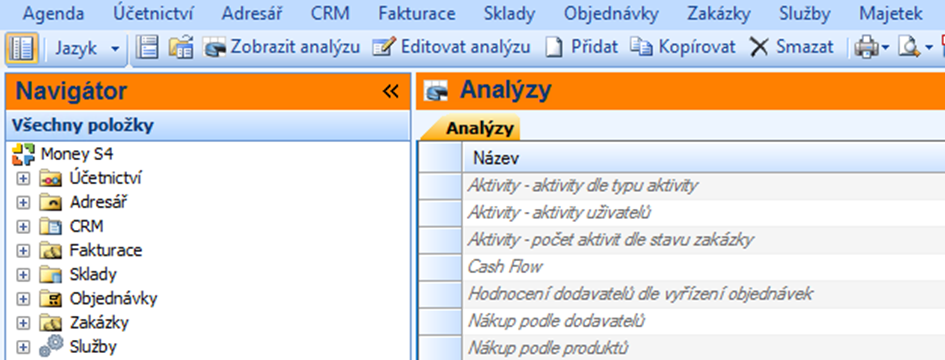Collapse the Navigátor panel with double chevron
This screenshot has height=360, width=945.
(x=391, y=91)
